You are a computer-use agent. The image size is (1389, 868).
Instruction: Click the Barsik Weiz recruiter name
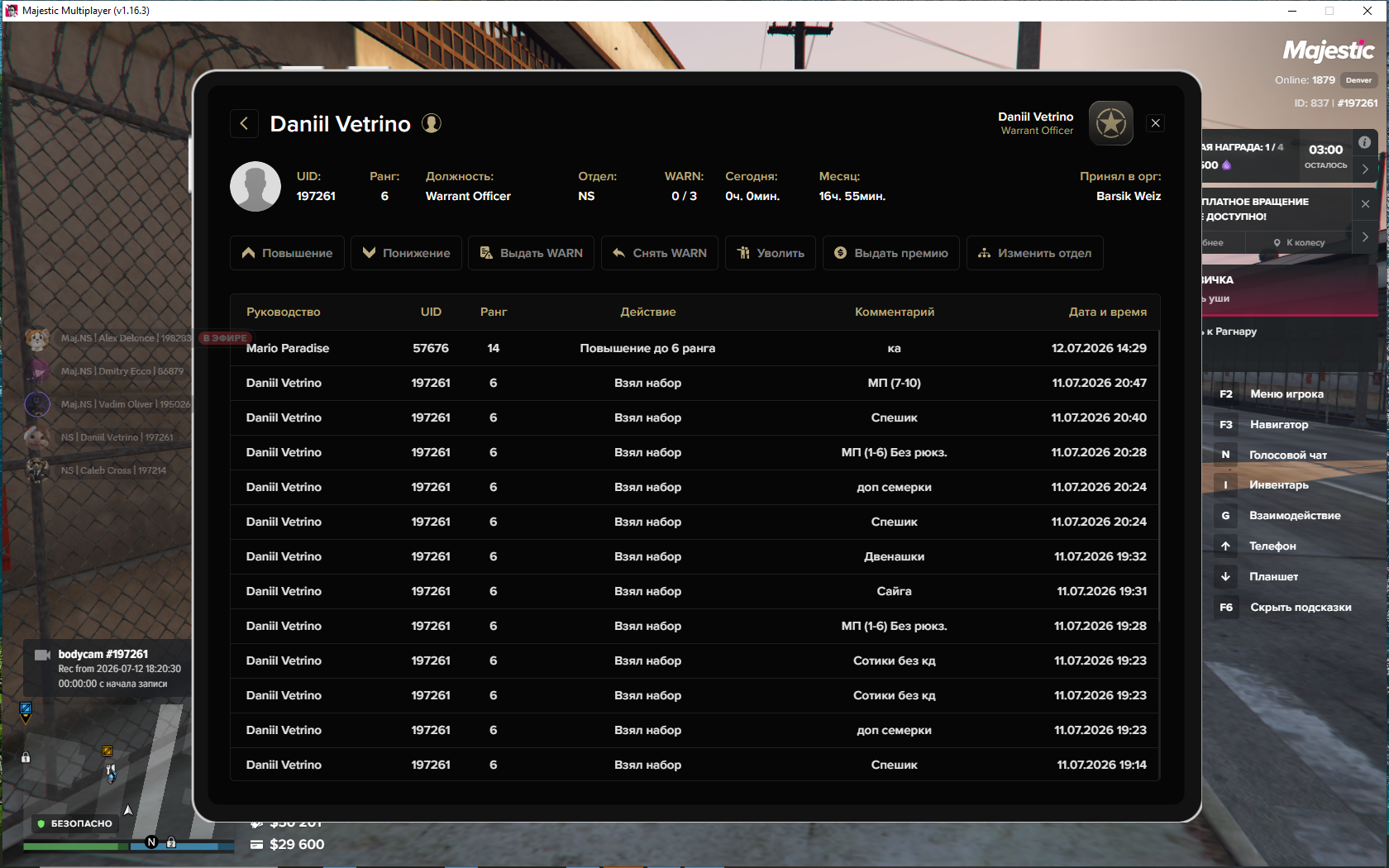[1129, 196]
